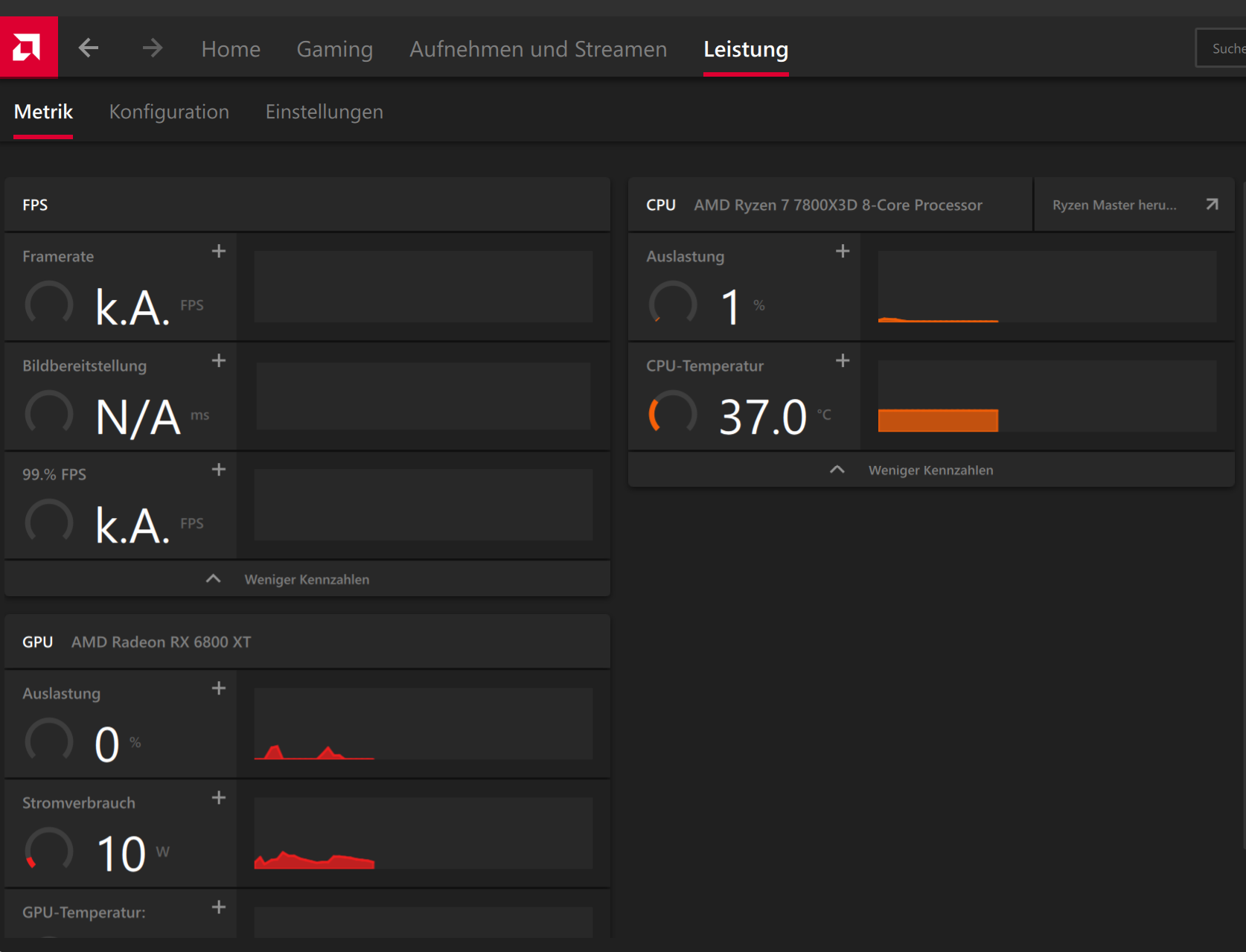Click the Ryzen Master heru... button
Viewport: 1246px width, 952px height.
[x=1134, y=205]
